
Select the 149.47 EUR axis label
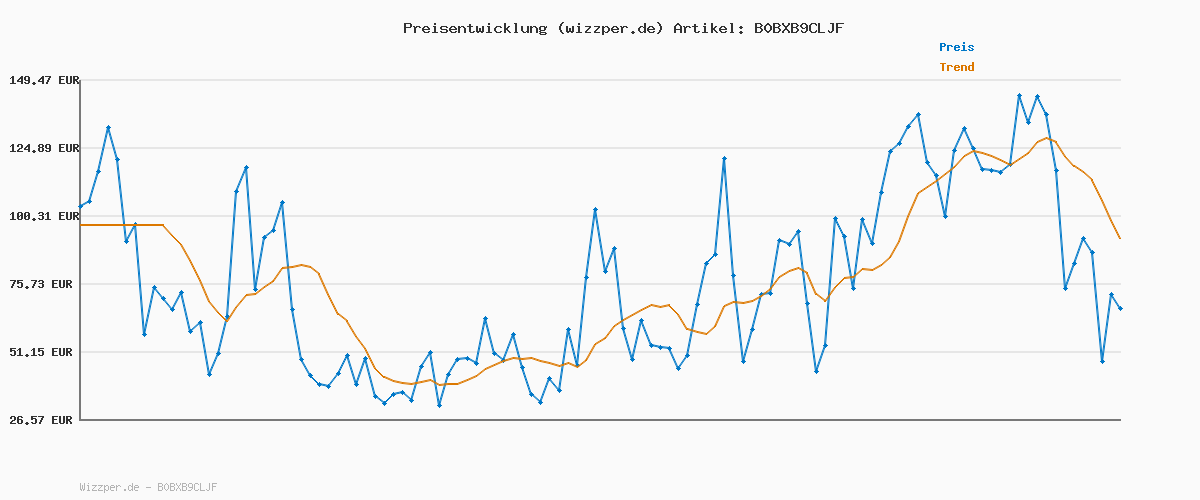point(43,80)
